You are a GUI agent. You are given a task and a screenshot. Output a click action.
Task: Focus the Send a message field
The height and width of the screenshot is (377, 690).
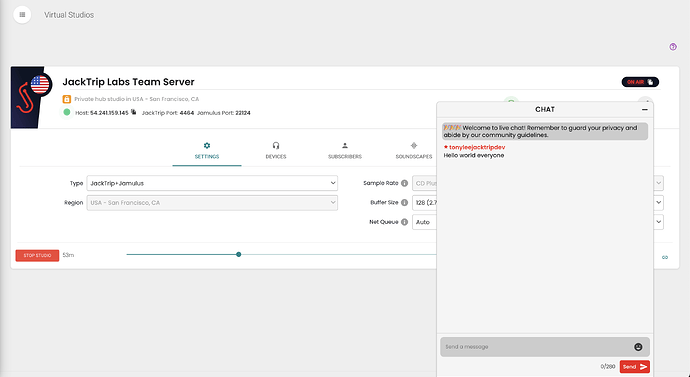click(545, 347)
